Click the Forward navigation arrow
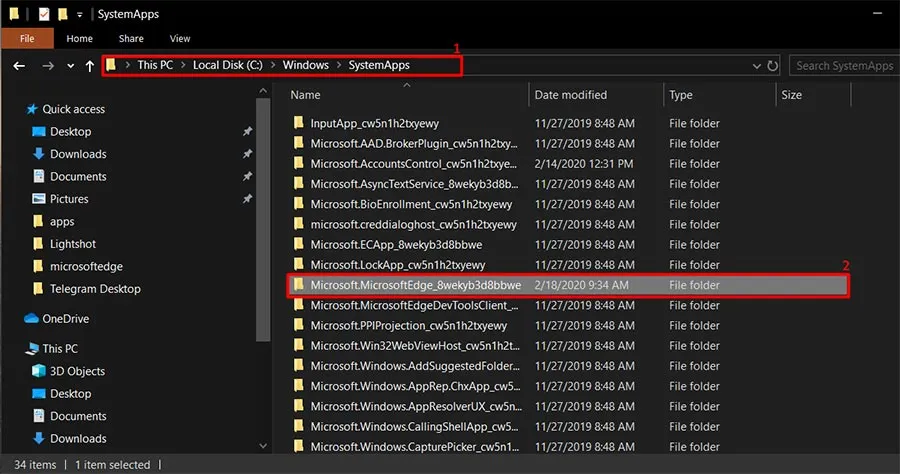The image size is (900, 474). (48, 66)
